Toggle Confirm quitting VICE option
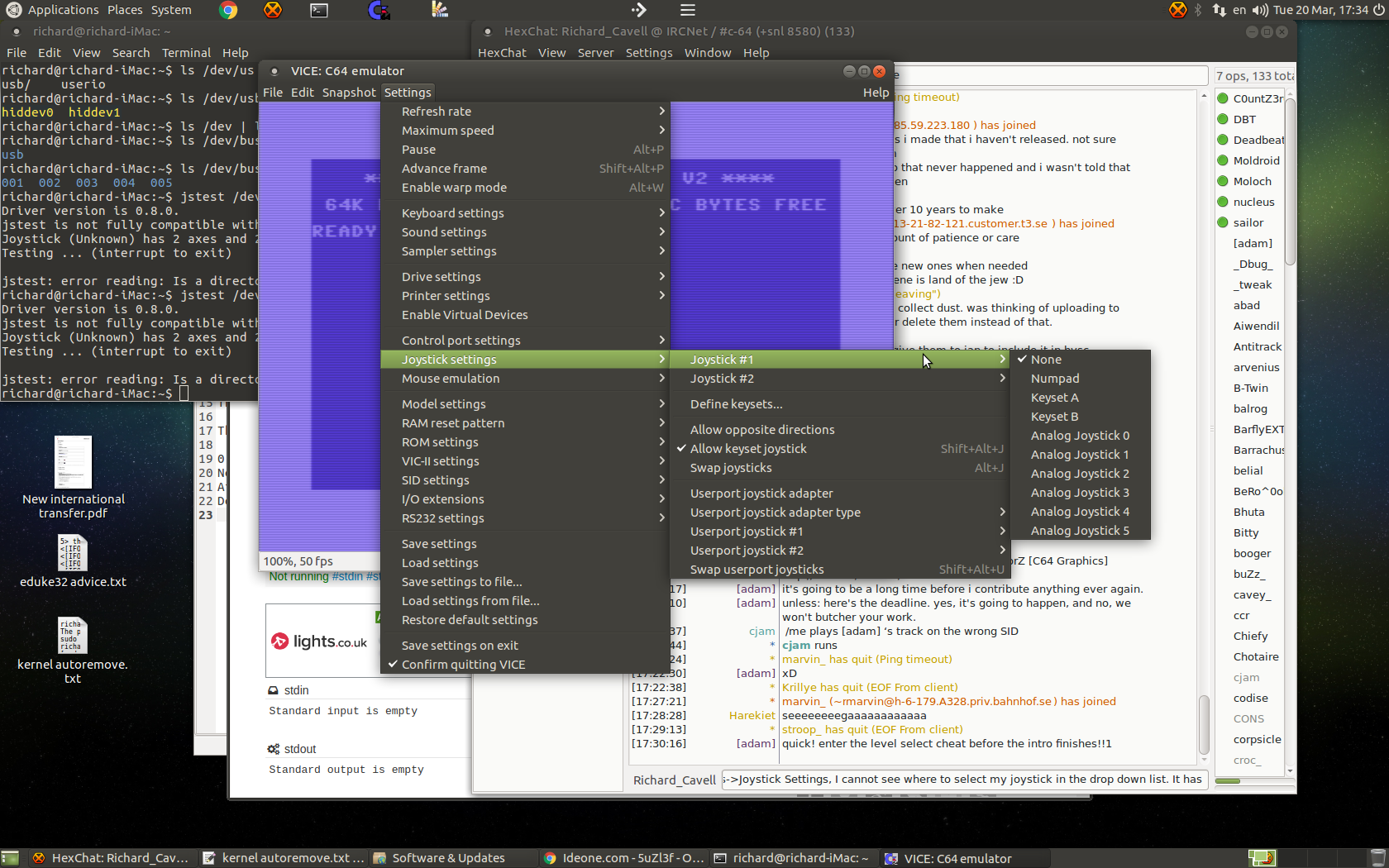Viewport: 1389px width, 868px height. pos(525,665)
